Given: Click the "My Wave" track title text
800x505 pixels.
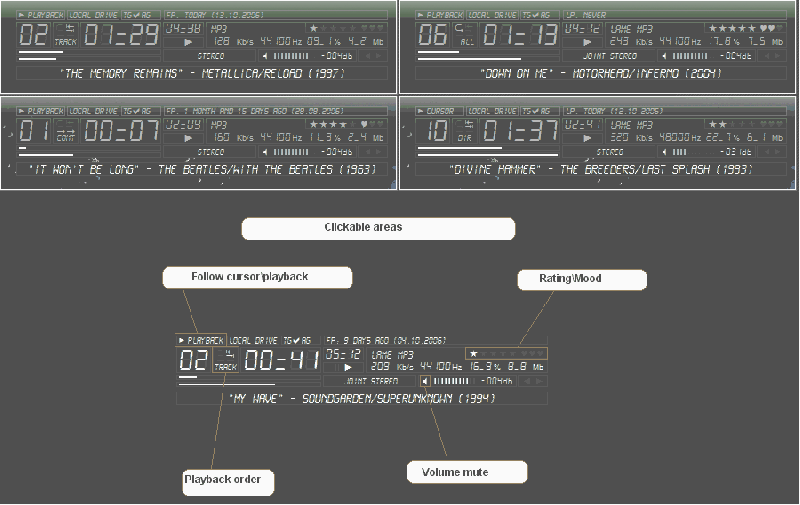Looking at the screenshot, I should pyautogui.click(x=361, y=398).
